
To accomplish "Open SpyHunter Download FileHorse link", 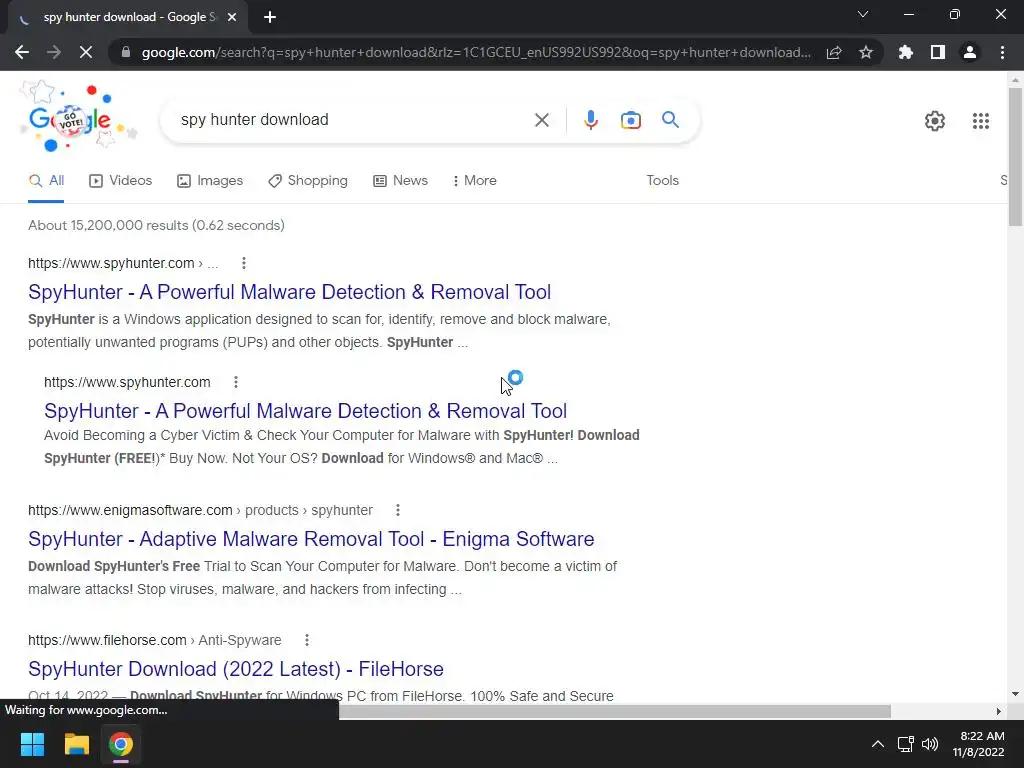I will point(236,669).
